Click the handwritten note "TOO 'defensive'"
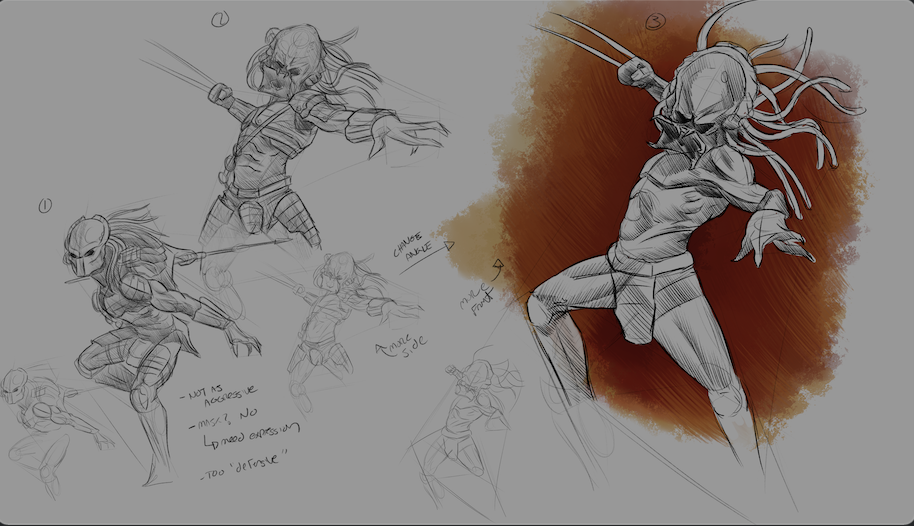 coord(244,465)
